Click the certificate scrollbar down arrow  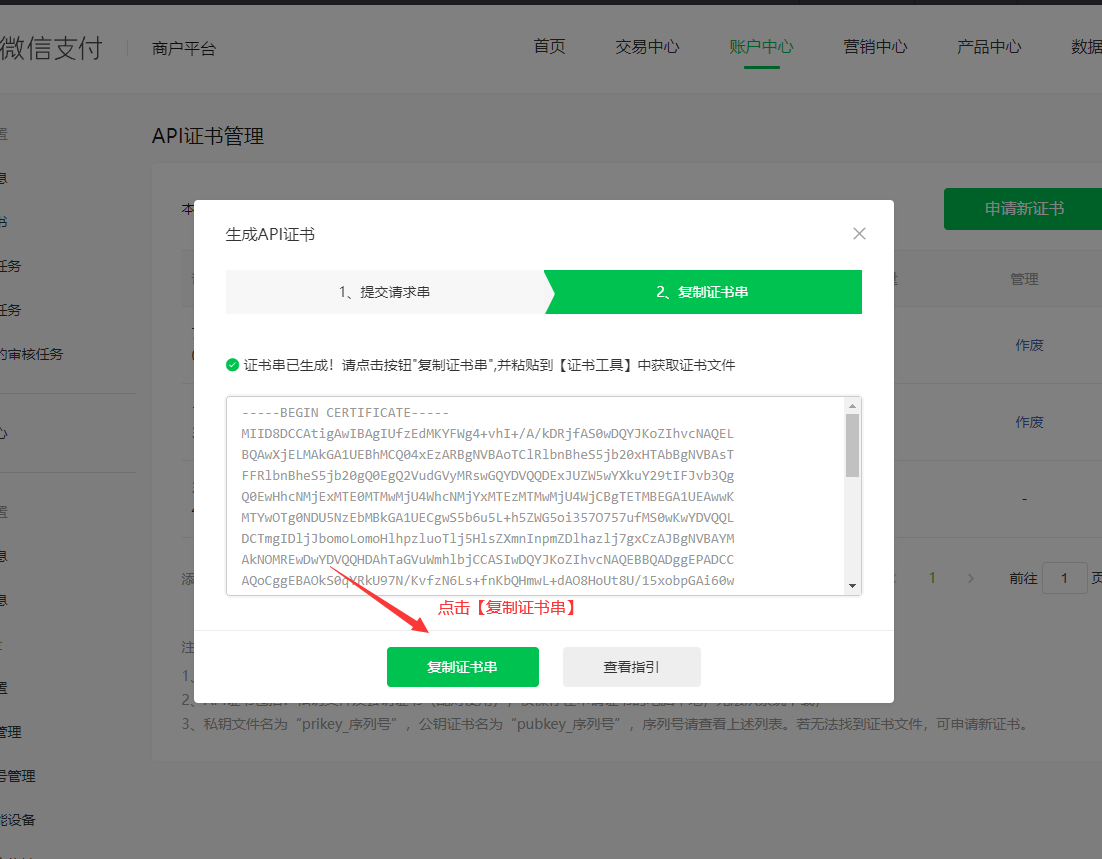coord(853,586)
